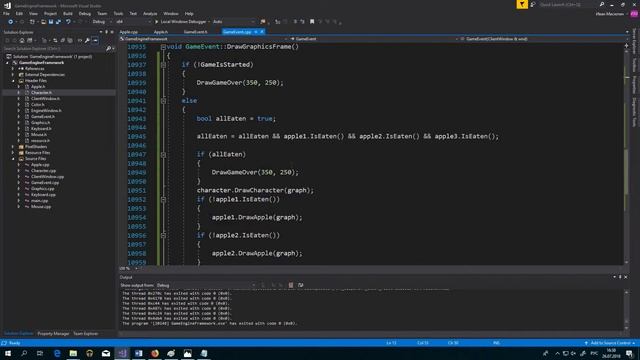This screenshot has height=360, width=640.
Task: Click the Open File toolbar icon
Action: (43, 22)
